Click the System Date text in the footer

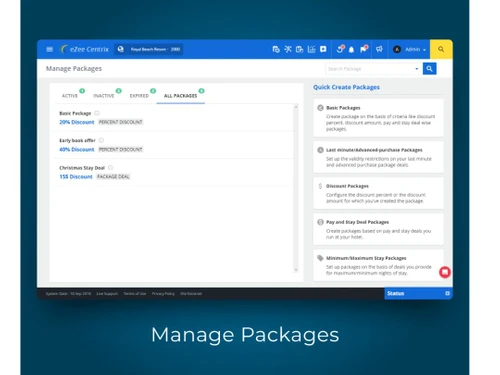[x=68, y=294]
